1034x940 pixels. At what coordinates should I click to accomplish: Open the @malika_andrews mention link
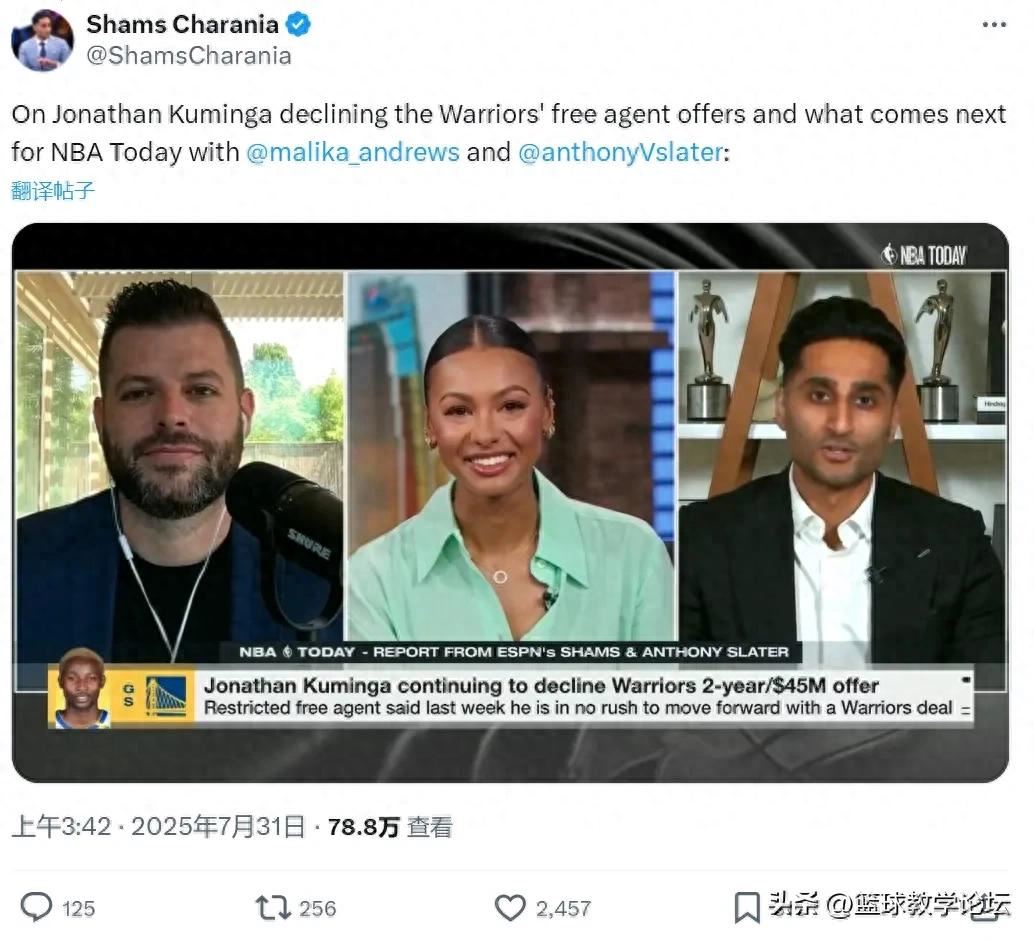[x=353, y=152]
